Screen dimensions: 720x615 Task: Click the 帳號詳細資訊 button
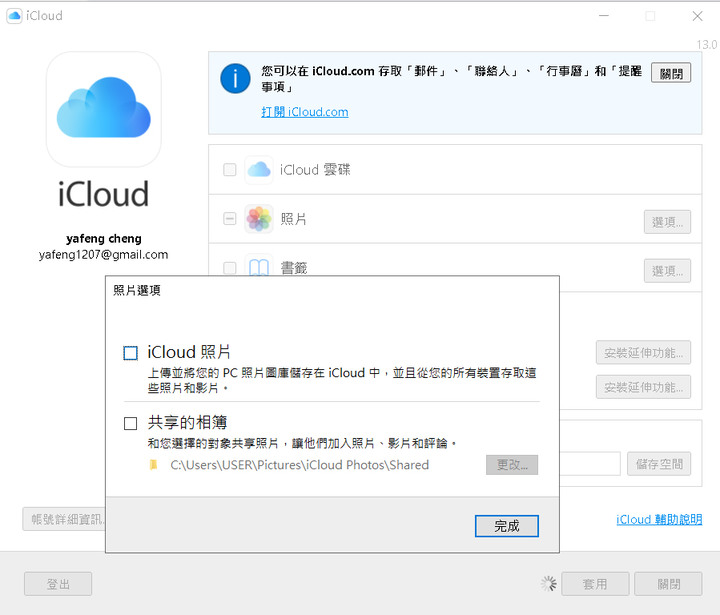[x=64, y=519]
